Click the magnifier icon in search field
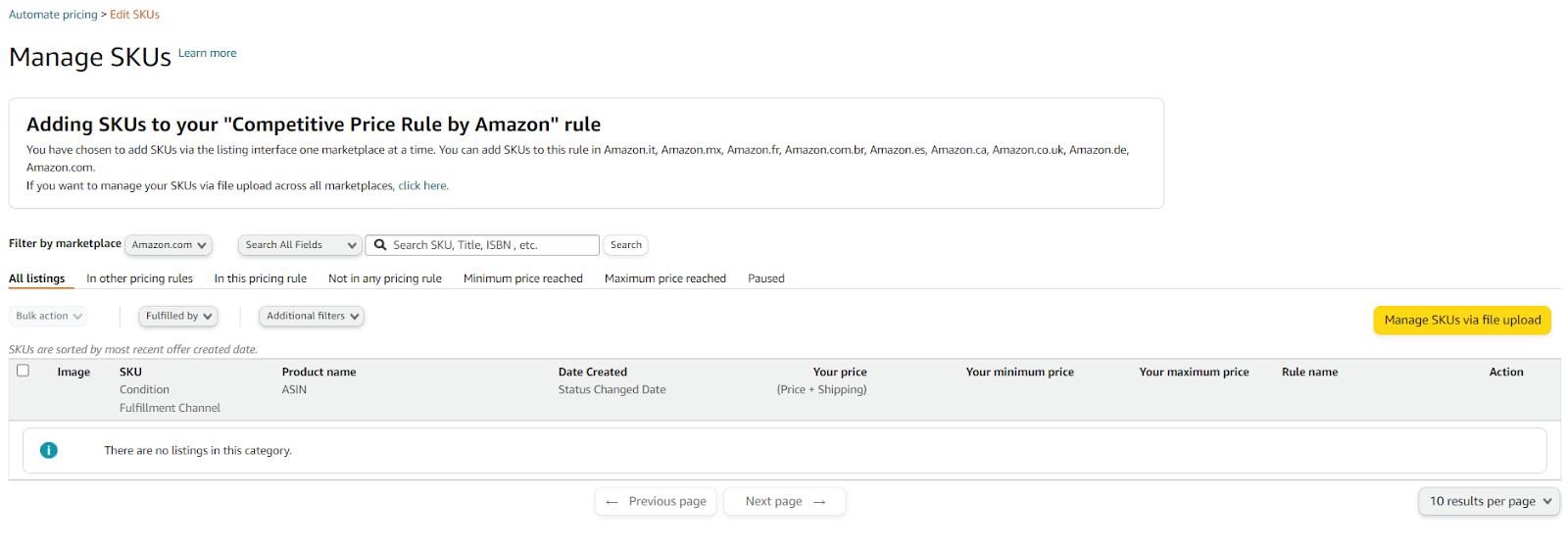This screenshot has height=553, width=1568. click(x=380, y=245)
